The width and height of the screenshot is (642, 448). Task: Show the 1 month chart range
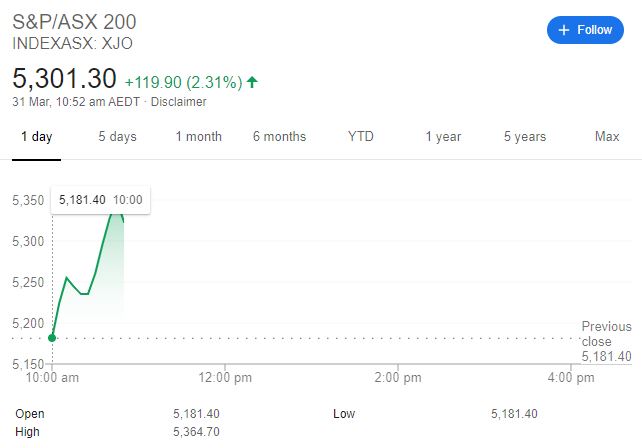click(198, 137)
